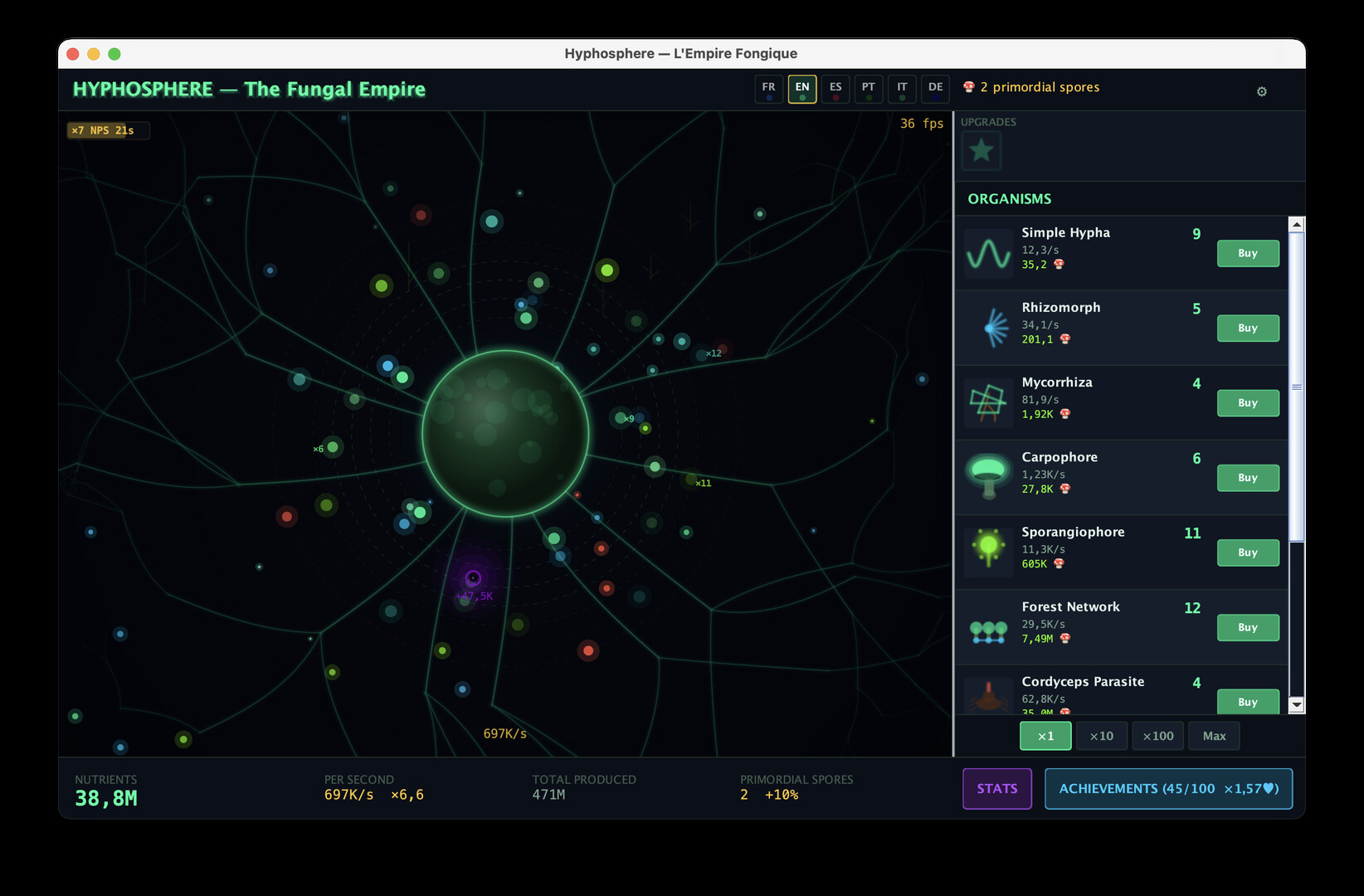Click the Carpophore mushroom icon

tap(988, 477)
